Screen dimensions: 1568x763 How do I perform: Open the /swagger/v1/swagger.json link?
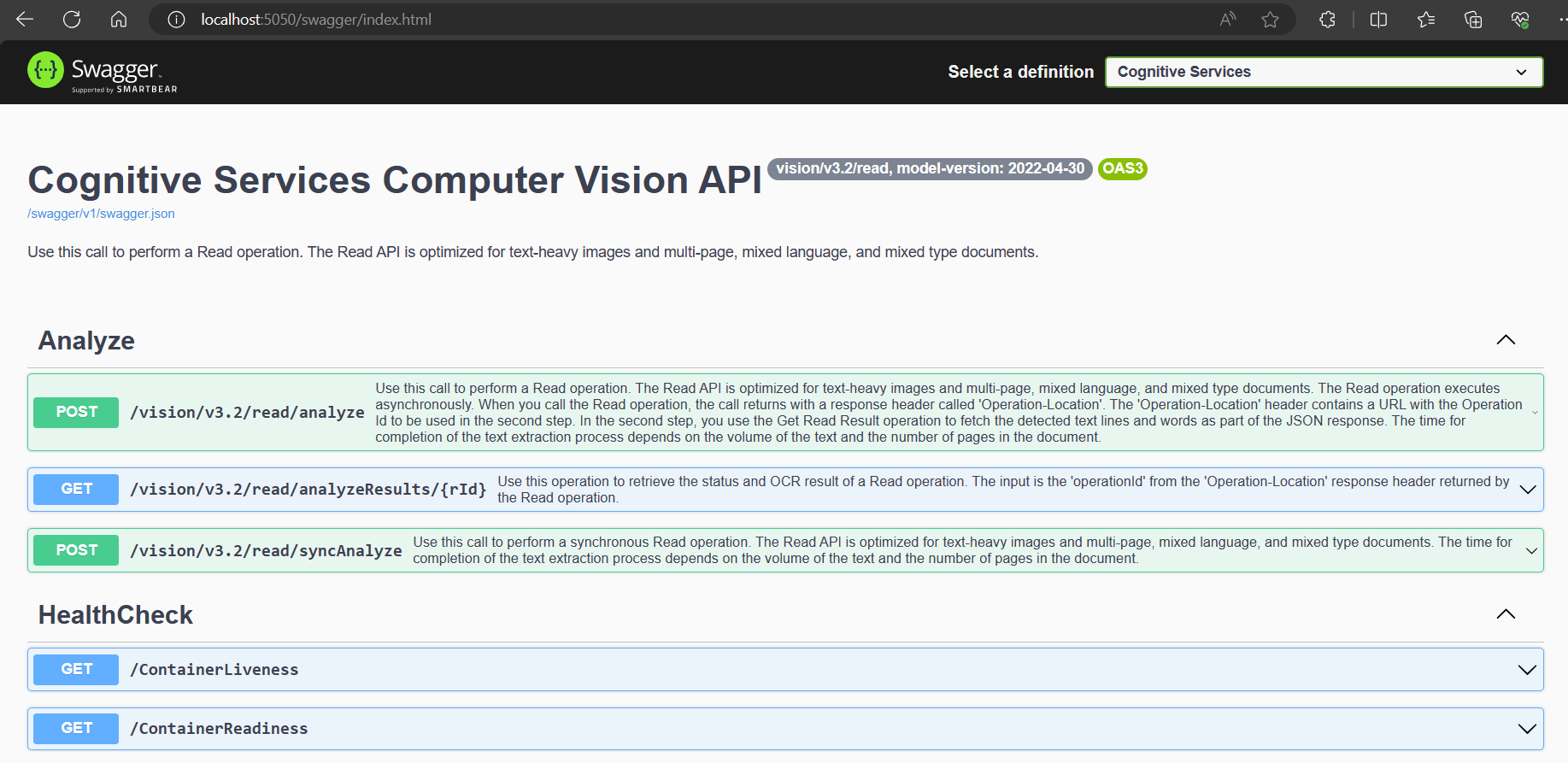pyautogui.click(x=101, y=214)
